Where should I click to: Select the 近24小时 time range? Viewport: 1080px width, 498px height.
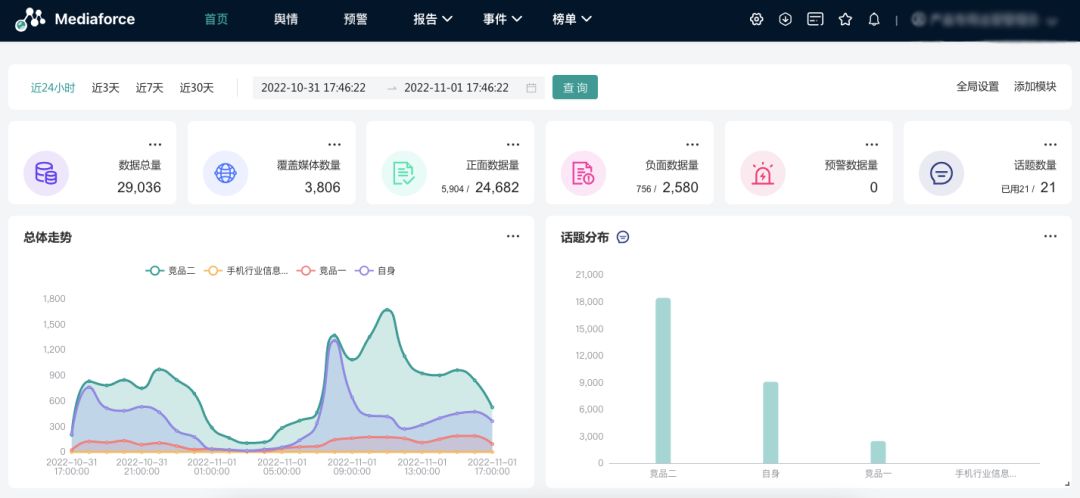click(x=53, y=87)
